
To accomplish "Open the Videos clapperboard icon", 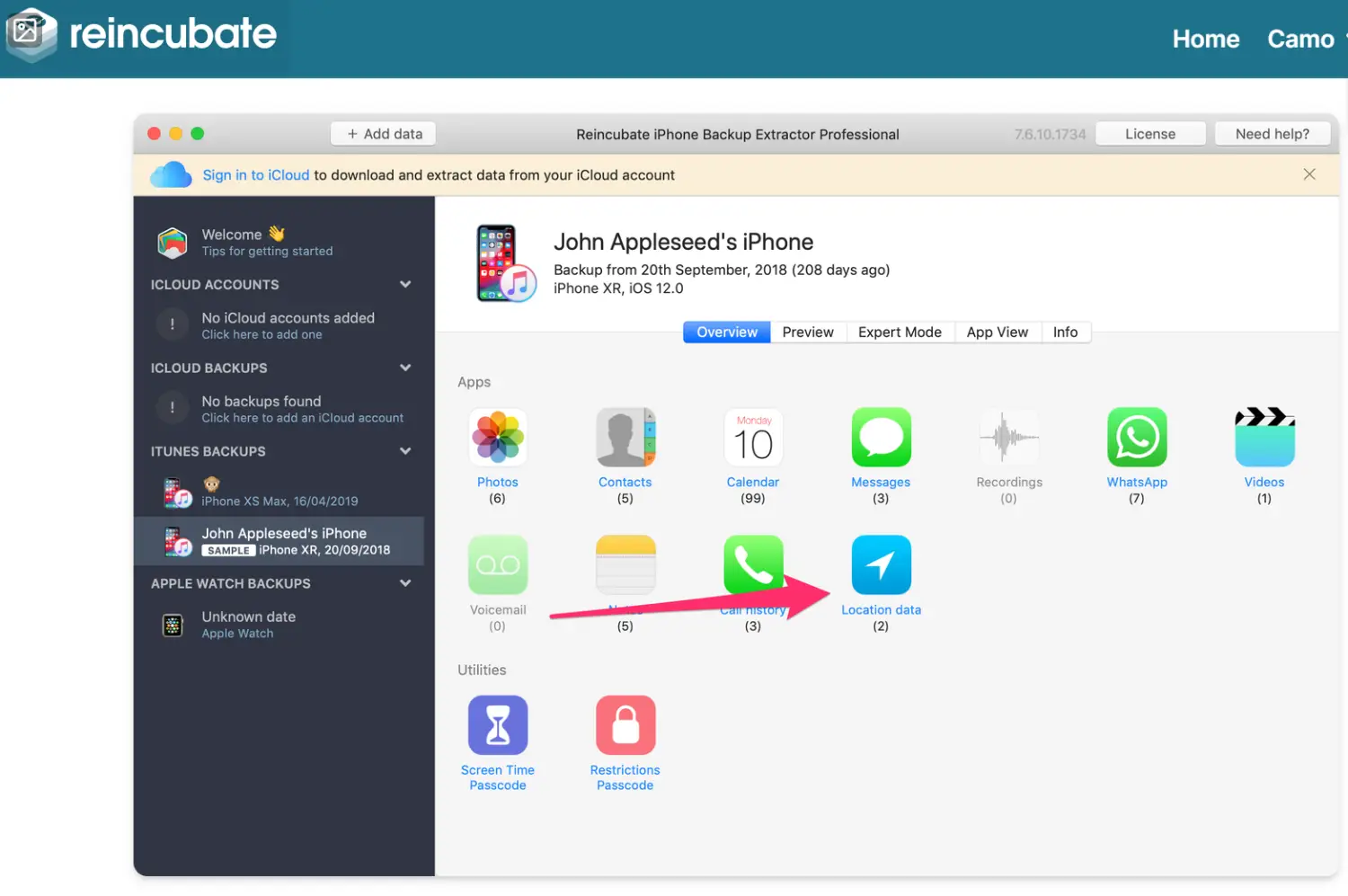I will coord(1264,438).
